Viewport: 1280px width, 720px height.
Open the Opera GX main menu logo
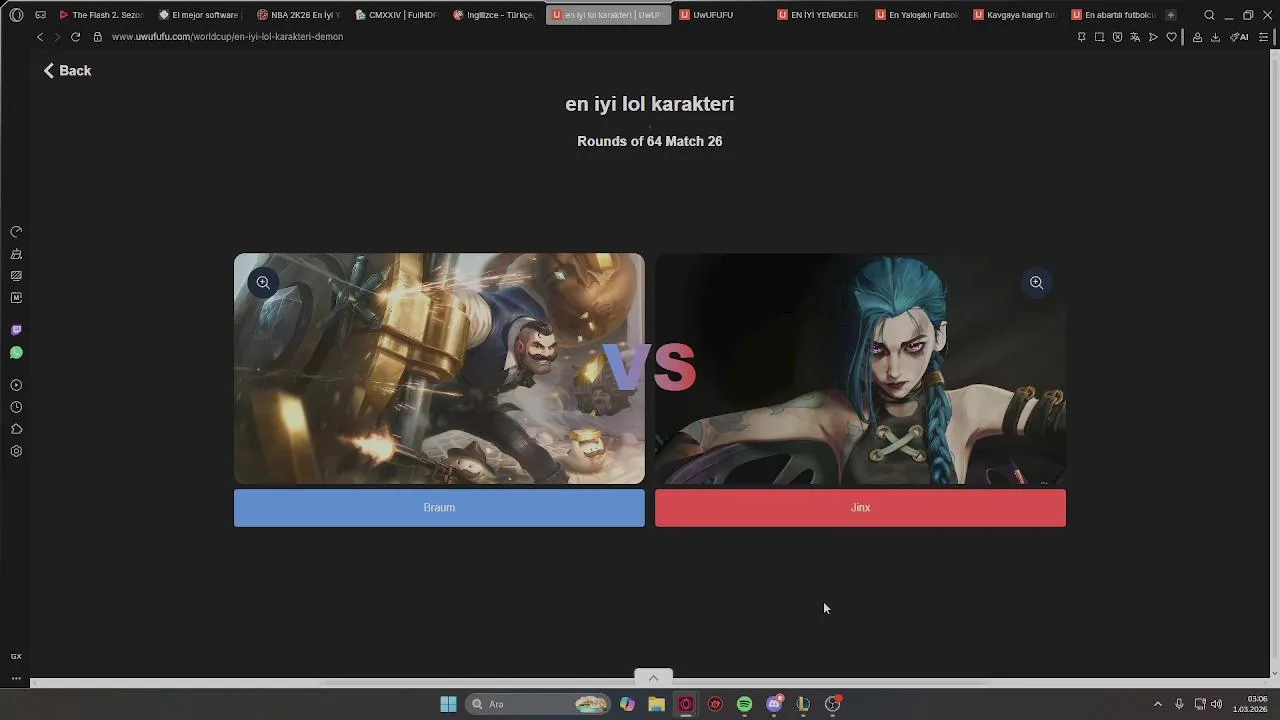[x=16, y=15]
